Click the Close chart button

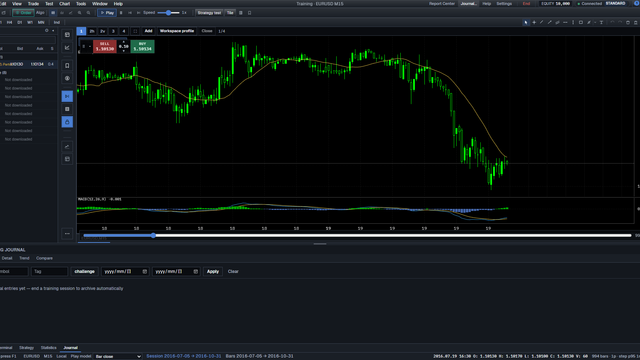pos(207,31)
